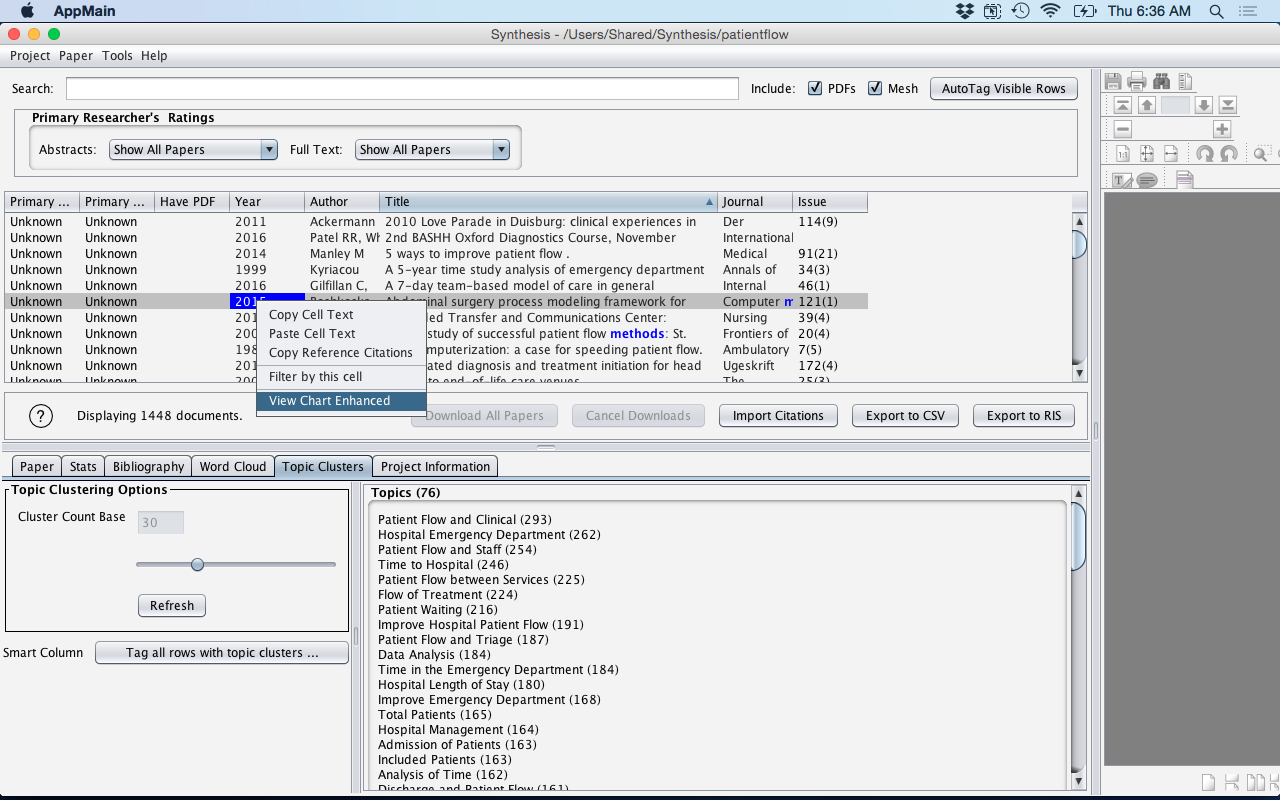
Task: Open Abstracts Show All Papers dropdown
Action: (x=193, y=150)
